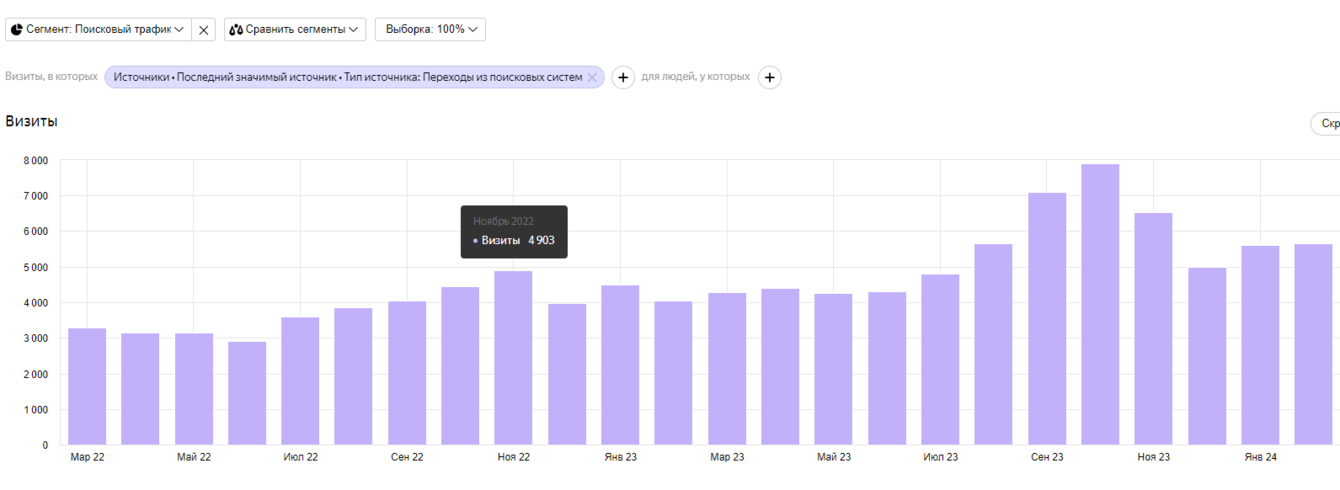Click the 'Ноябрь 2022' tooltip title
The width and height of the screenshot is (1340, 490).
click(x=504, y=221)
